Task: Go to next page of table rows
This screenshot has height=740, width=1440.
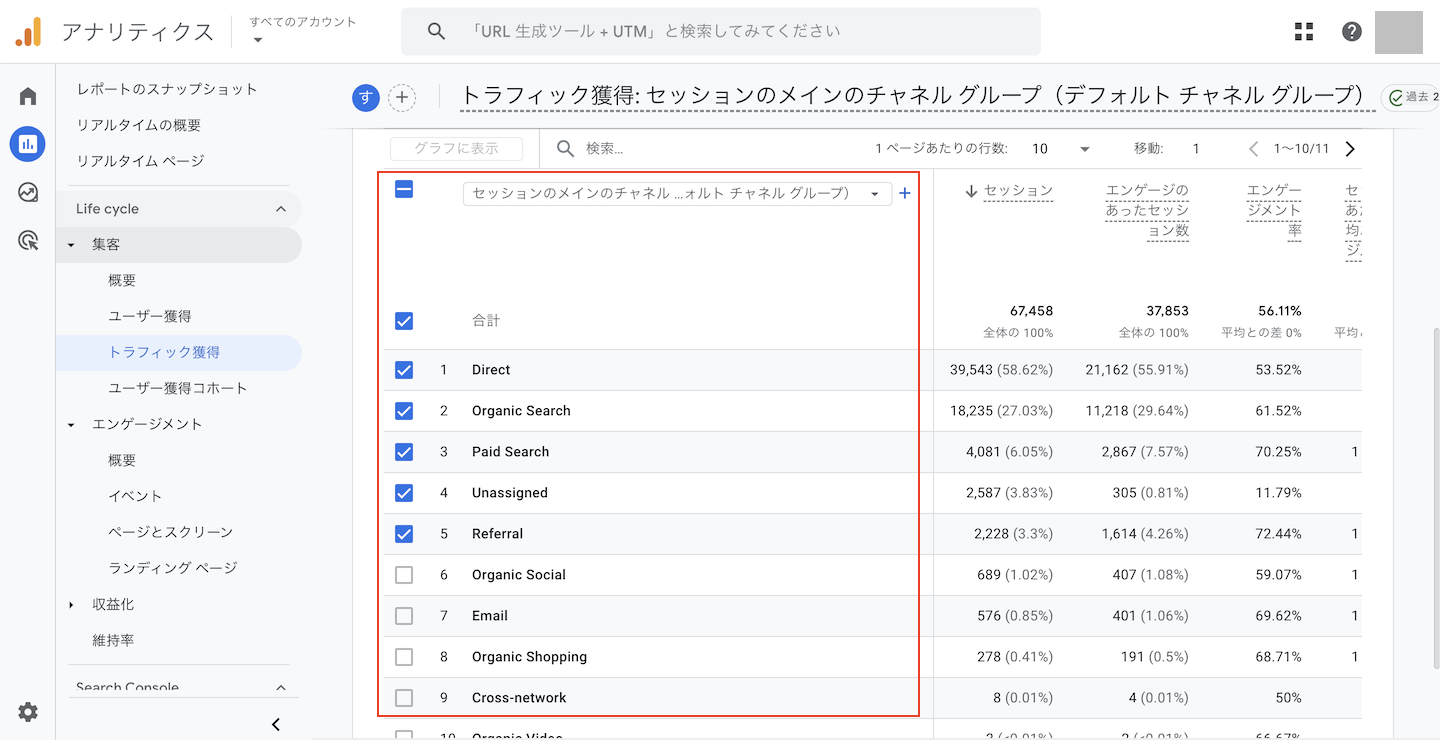Action: click(x=1350, y=149)
